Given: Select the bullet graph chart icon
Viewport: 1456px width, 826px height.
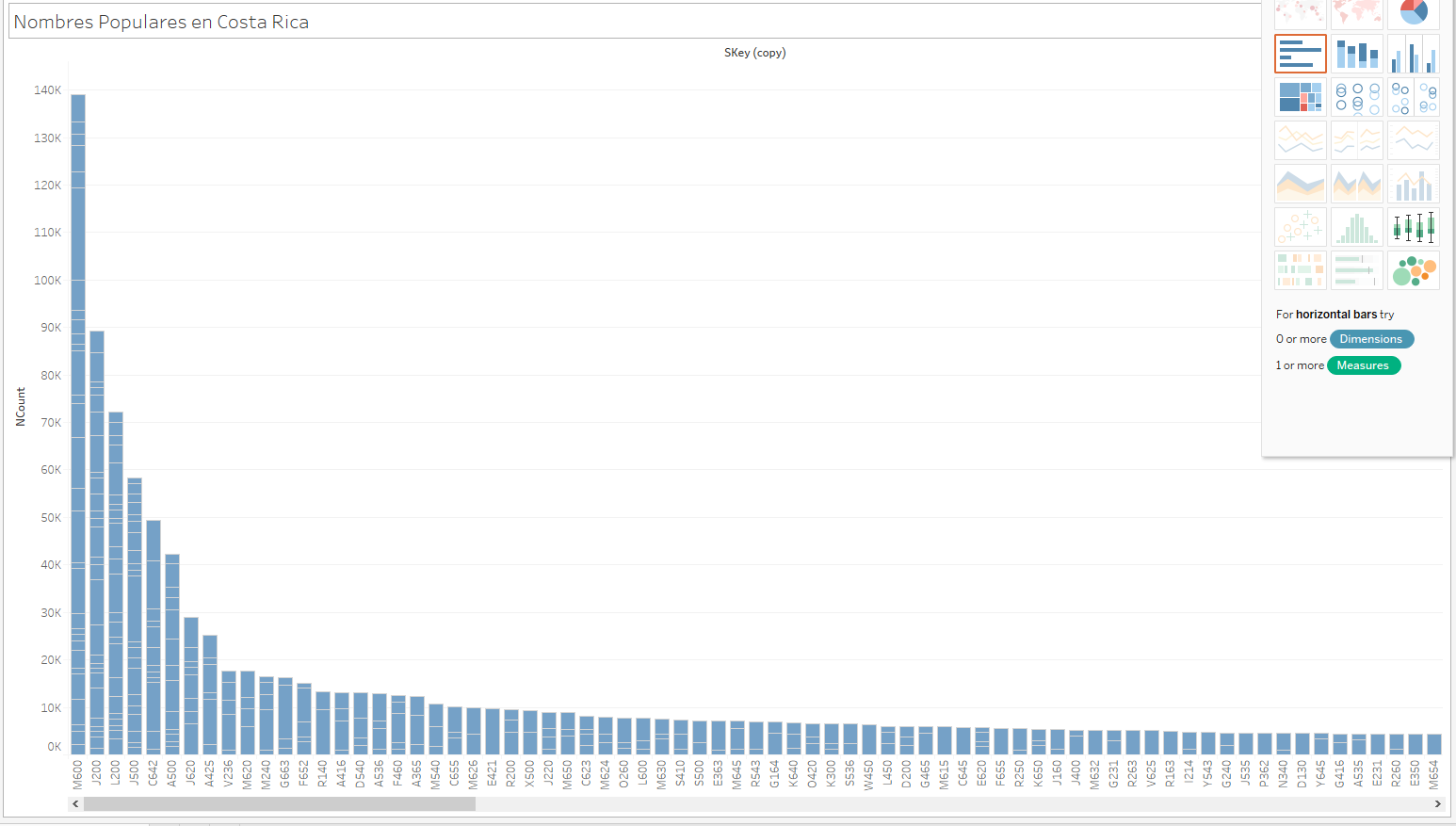Looking at the screenshot, I should click(1356, 270).
